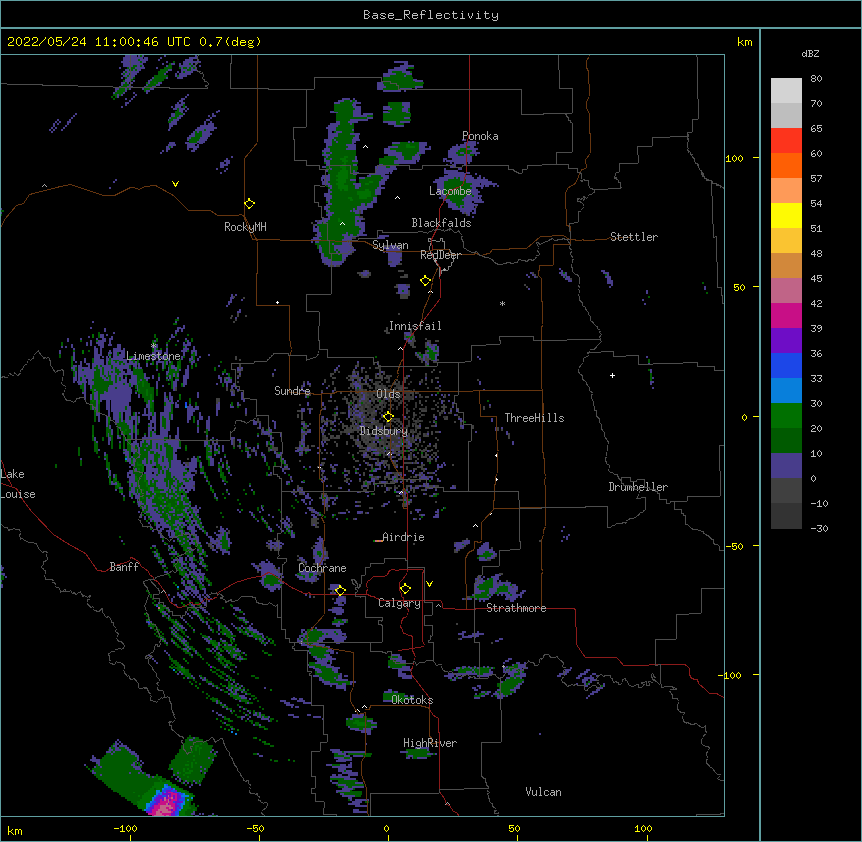The image size is (862, 842).
Task: Click the yellow diamond marker above RockyMH
Action: [250, 204]
